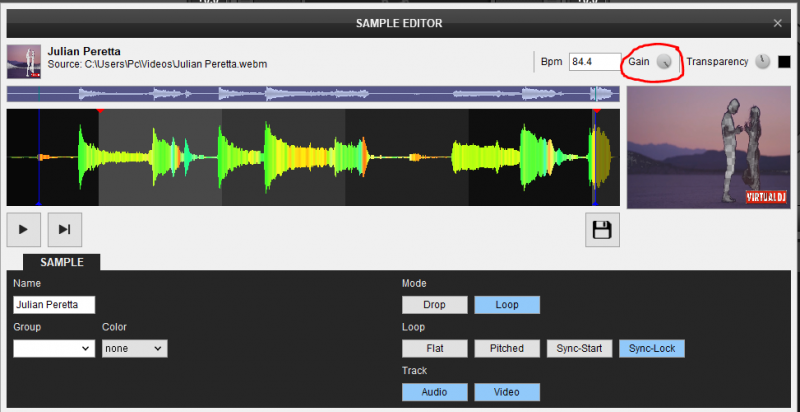Click the main colored waveform display
800x412 pixels.
coord(313,157)
